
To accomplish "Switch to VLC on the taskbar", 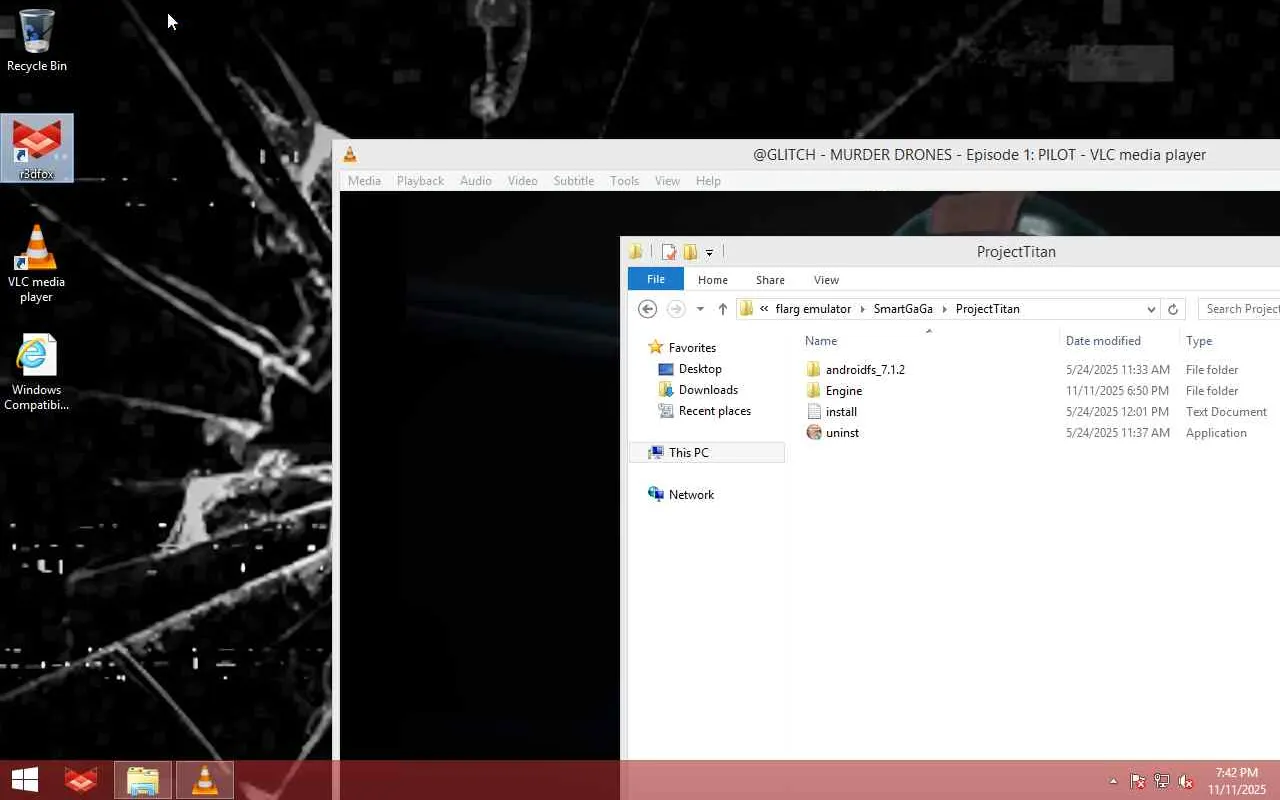I will [x=205, y=780].
